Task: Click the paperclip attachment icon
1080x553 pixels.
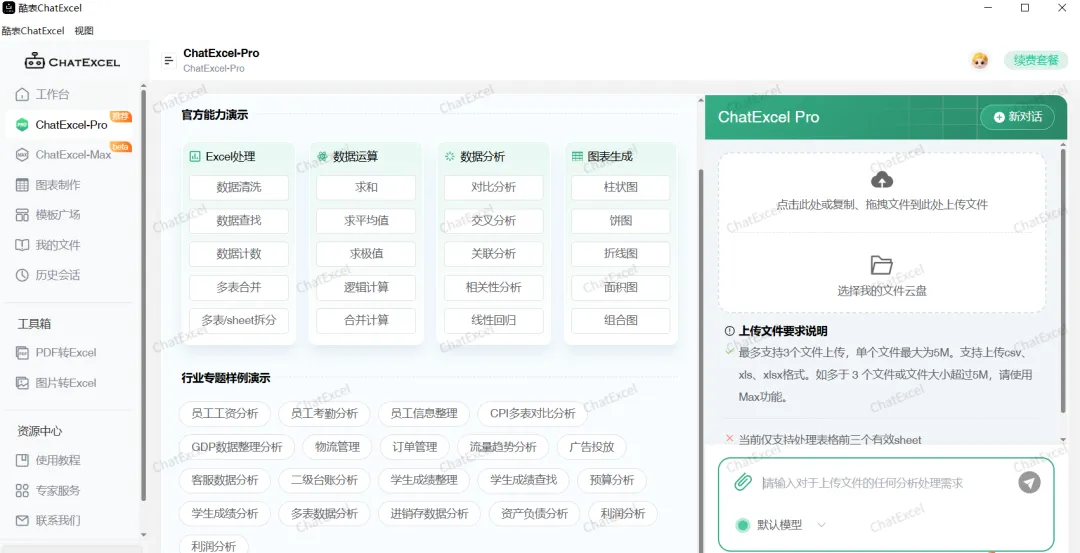Action: click(742, 483)
